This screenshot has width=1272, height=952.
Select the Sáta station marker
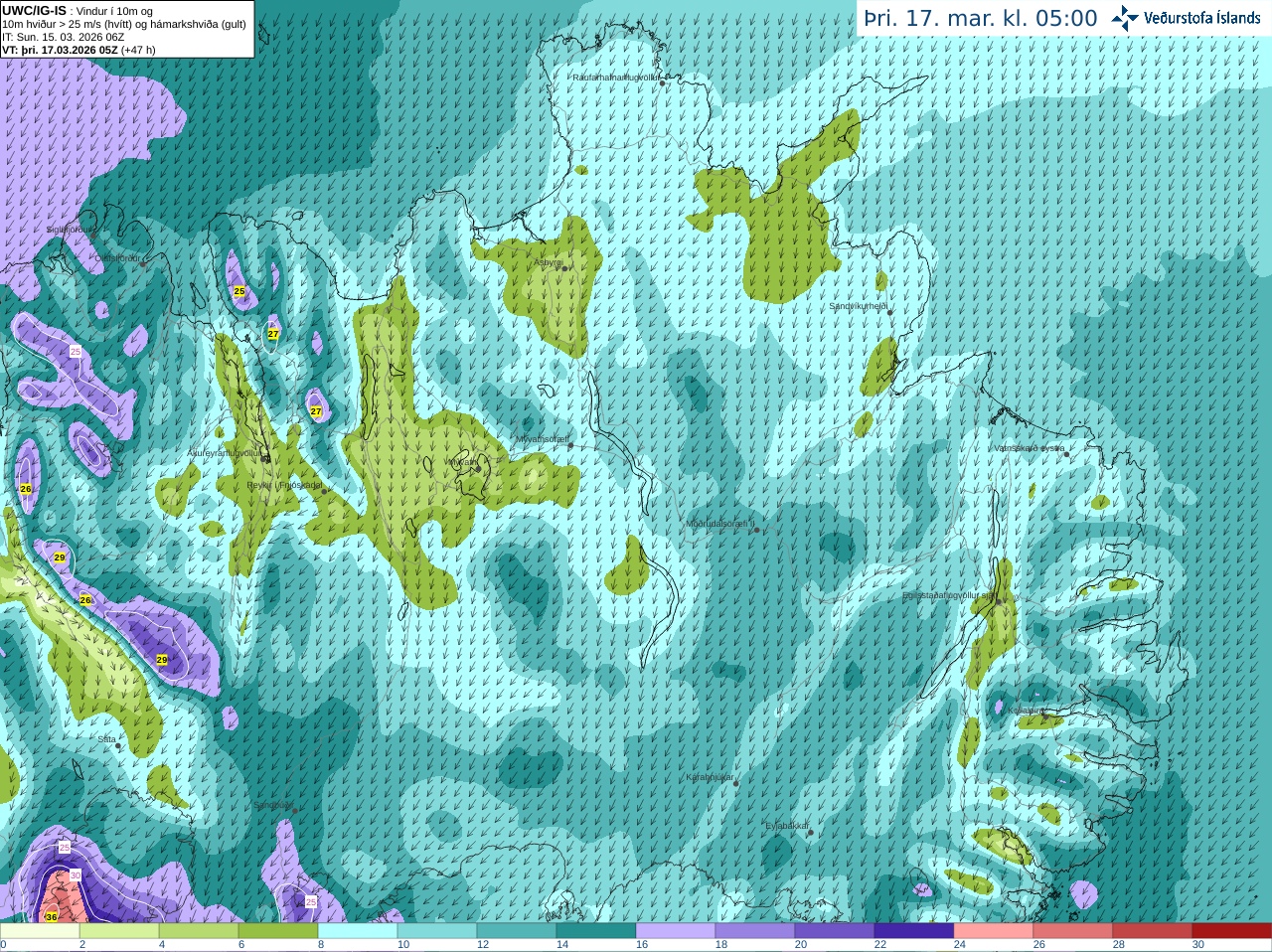[118, 745]
